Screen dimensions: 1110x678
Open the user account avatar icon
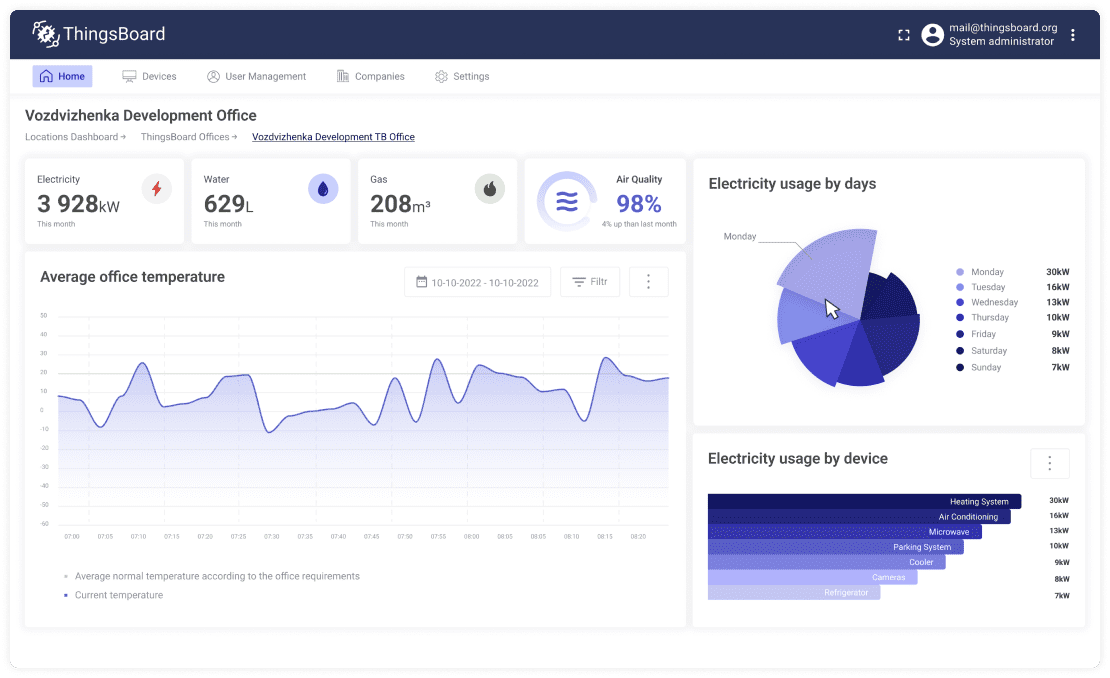[932, 35]
